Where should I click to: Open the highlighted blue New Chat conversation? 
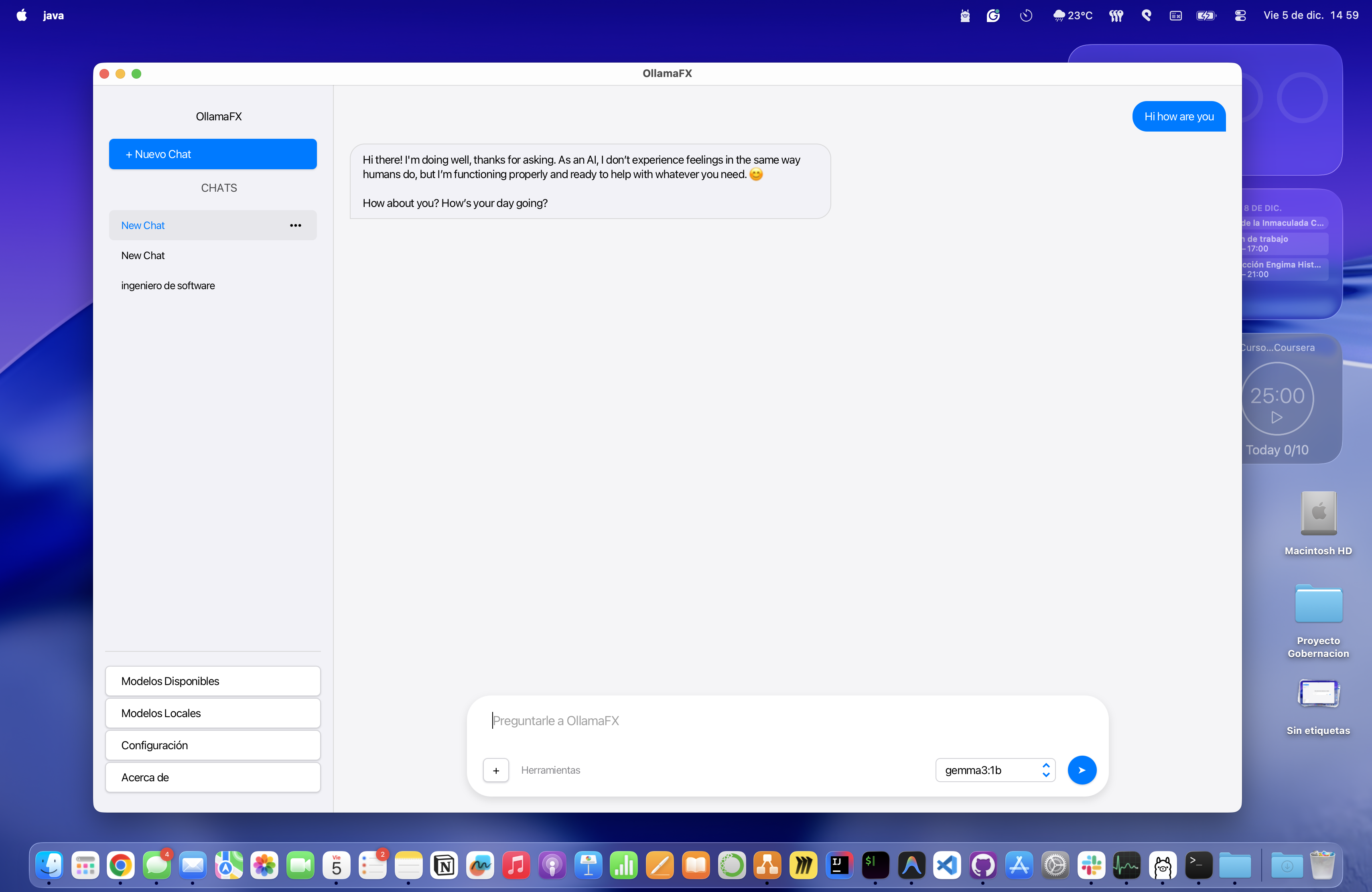[213, 225]
